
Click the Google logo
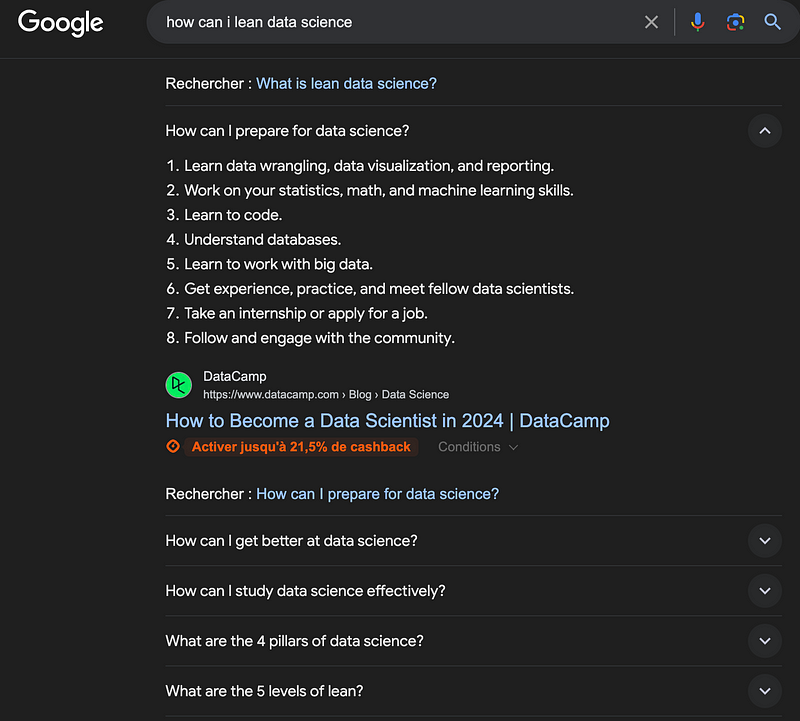pyautogui.click(x=60, y=23)
